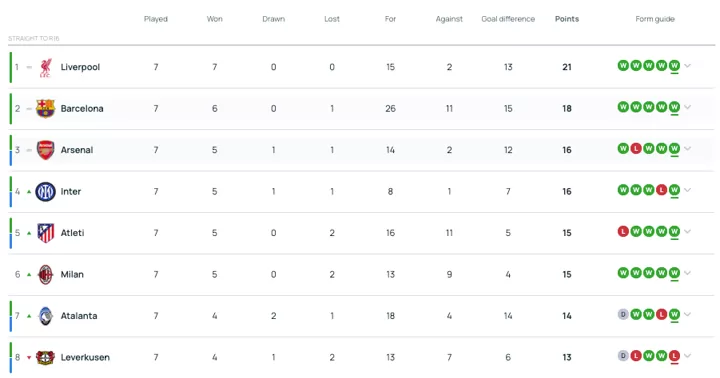The image size is (720, 378).
Task: Click Atalanta's grey D form result
Action: (x=623, y=314)
